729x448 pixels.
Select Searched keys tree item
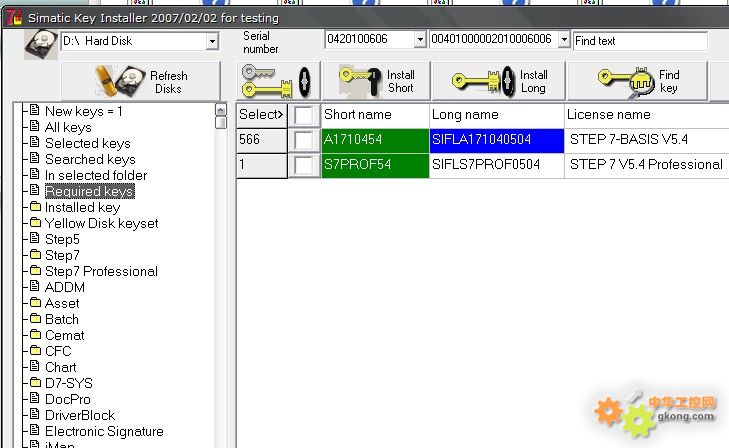(90, 159)
